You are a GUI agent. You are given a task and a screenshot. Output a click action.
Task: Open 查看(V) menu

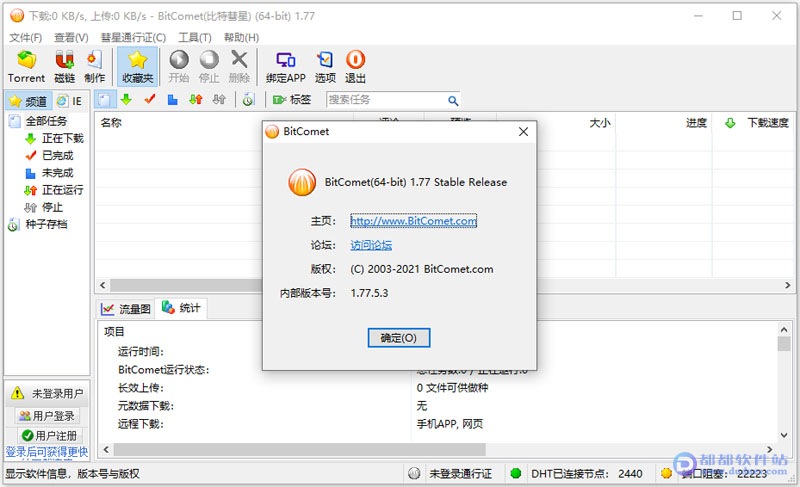coord(71,37)
